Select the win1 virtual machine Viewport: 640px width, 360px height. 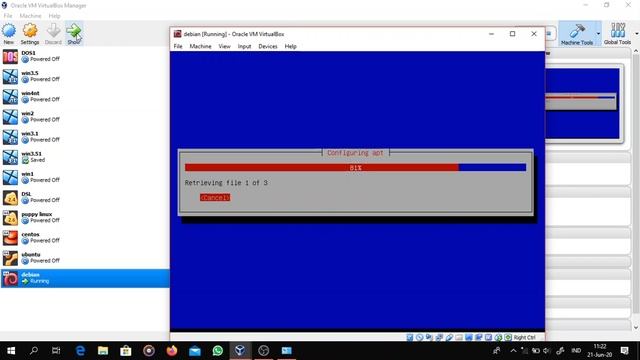(85, 177)
